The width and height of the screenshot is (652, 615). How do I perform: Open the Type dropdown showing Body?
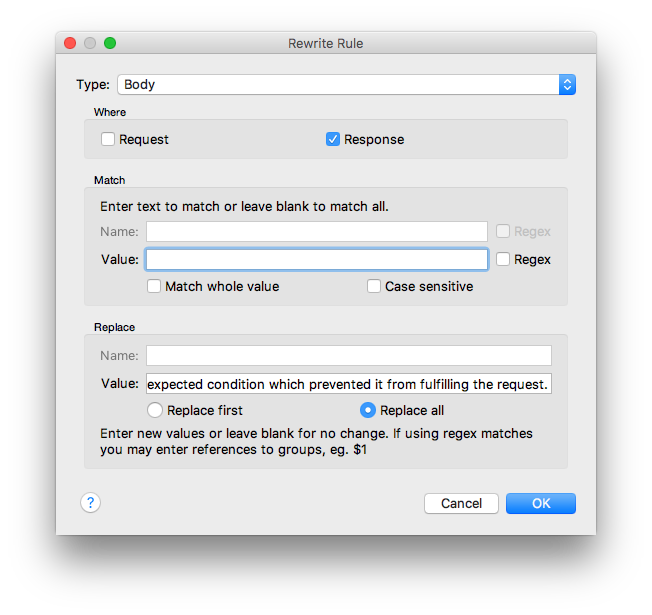click(x=346, y=84)
